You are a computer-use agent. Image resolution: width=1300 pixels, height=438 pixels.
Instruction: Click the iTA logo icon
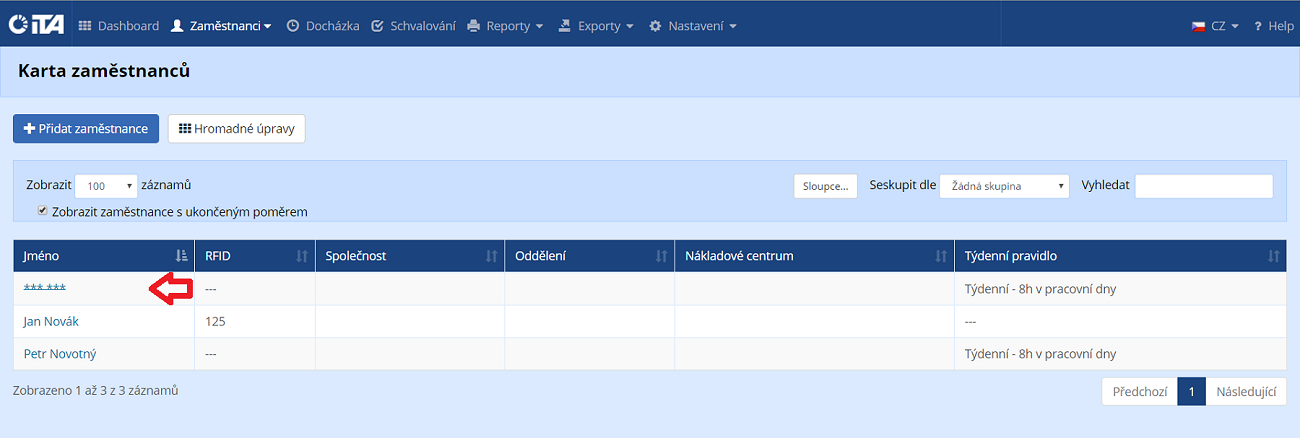pos(36,25)
